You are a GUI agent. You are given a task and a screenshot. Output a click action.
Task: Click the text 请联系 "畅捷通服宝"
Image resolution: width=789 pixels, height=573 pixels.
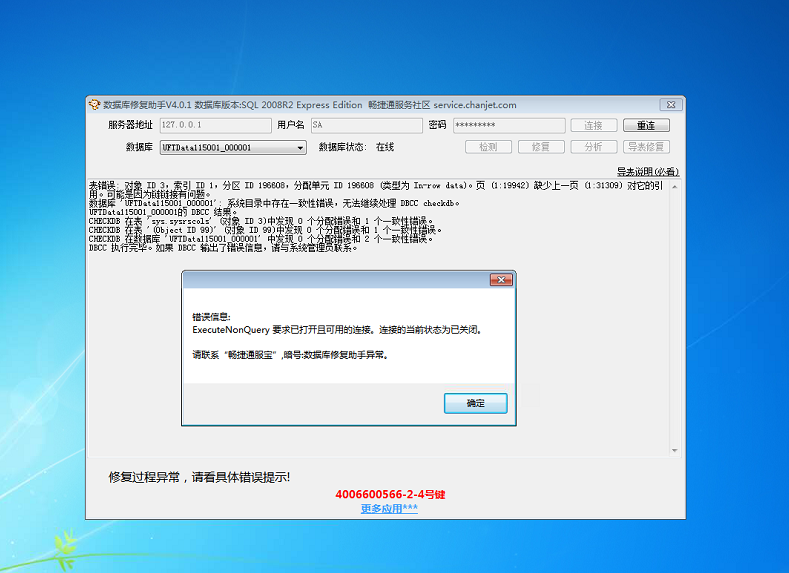(235, 355)
